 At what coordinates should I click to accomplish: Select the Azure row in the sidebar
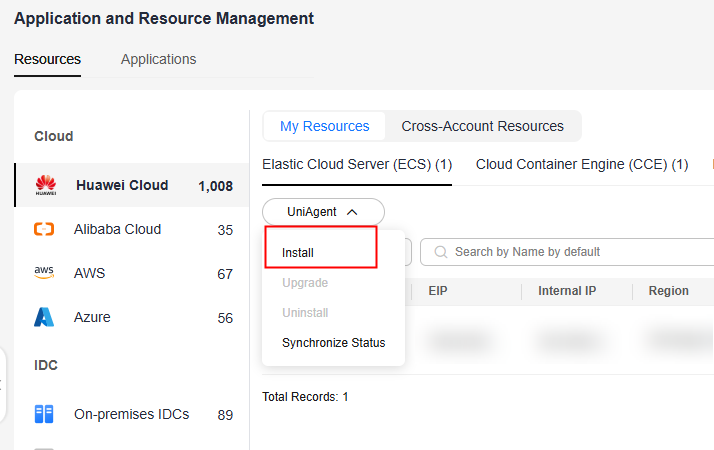(132, 317)
